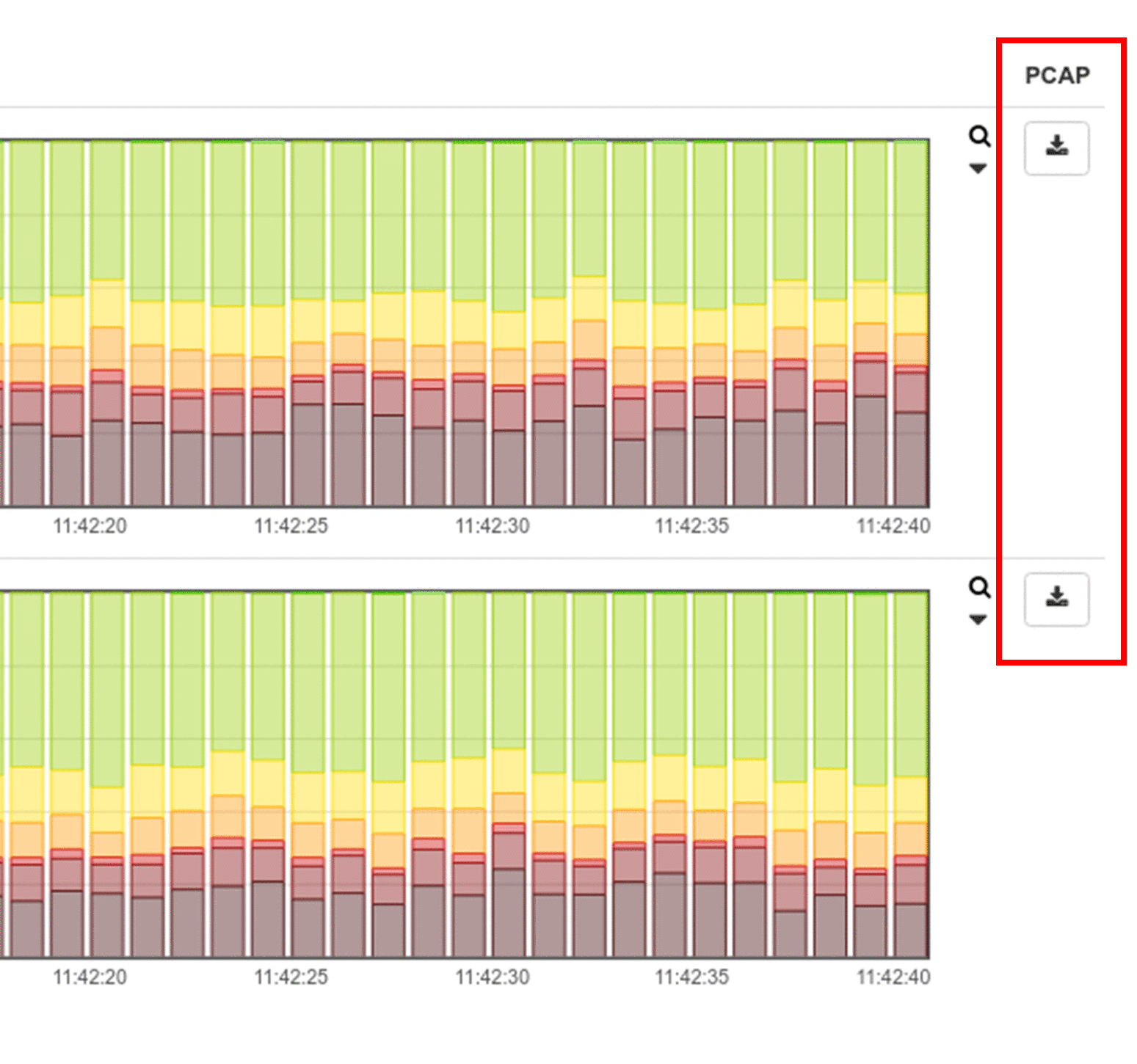The image size is (1137, 1064).
Task: Click gray base of bottom chart's rightmost bar
Action: 911,930
